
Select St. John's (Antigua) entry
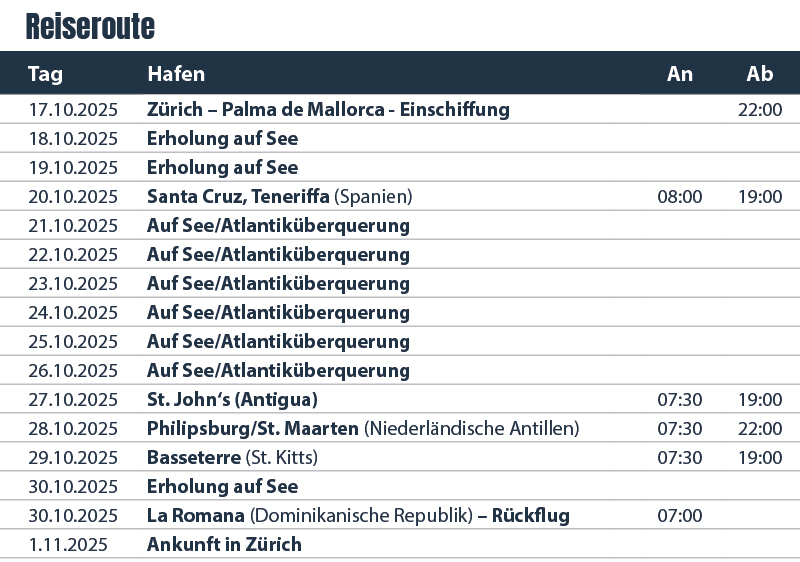click(x=232, y=400)
